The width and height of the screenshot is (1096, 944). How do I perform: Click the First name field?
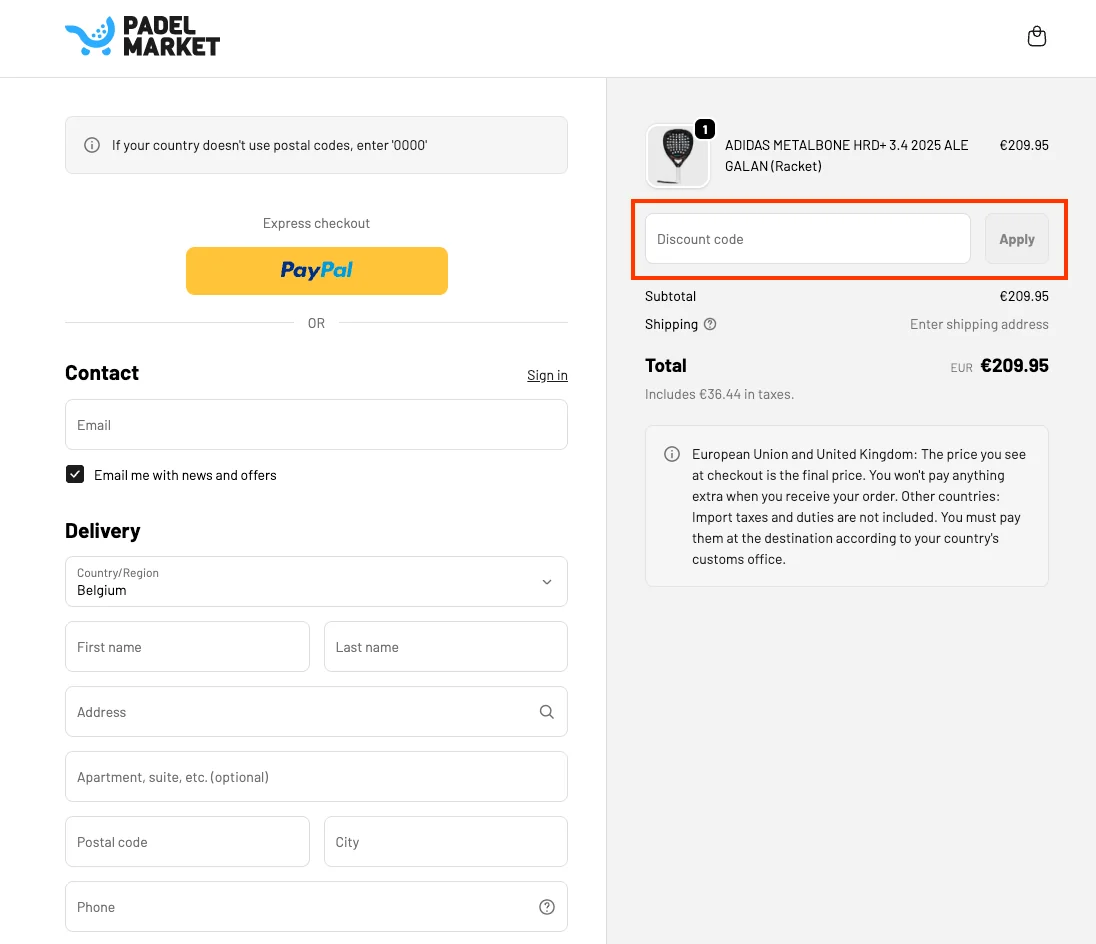(187, 647)
